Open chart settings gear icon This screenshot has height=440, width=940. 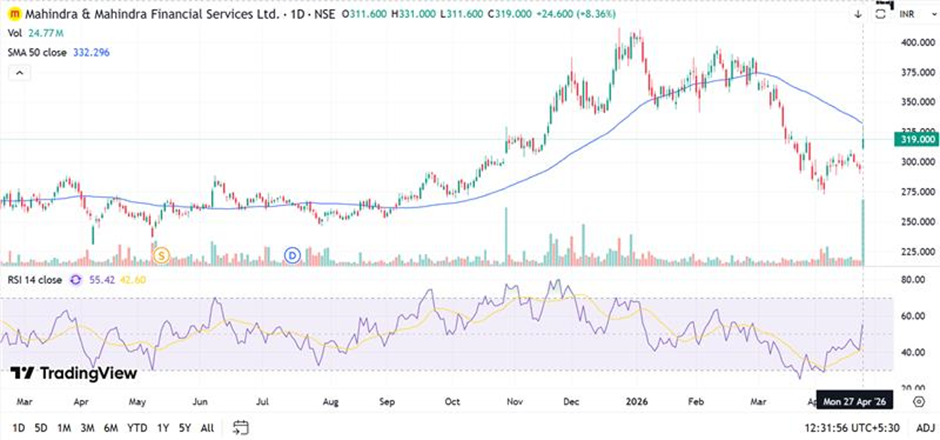pos(919,401)
